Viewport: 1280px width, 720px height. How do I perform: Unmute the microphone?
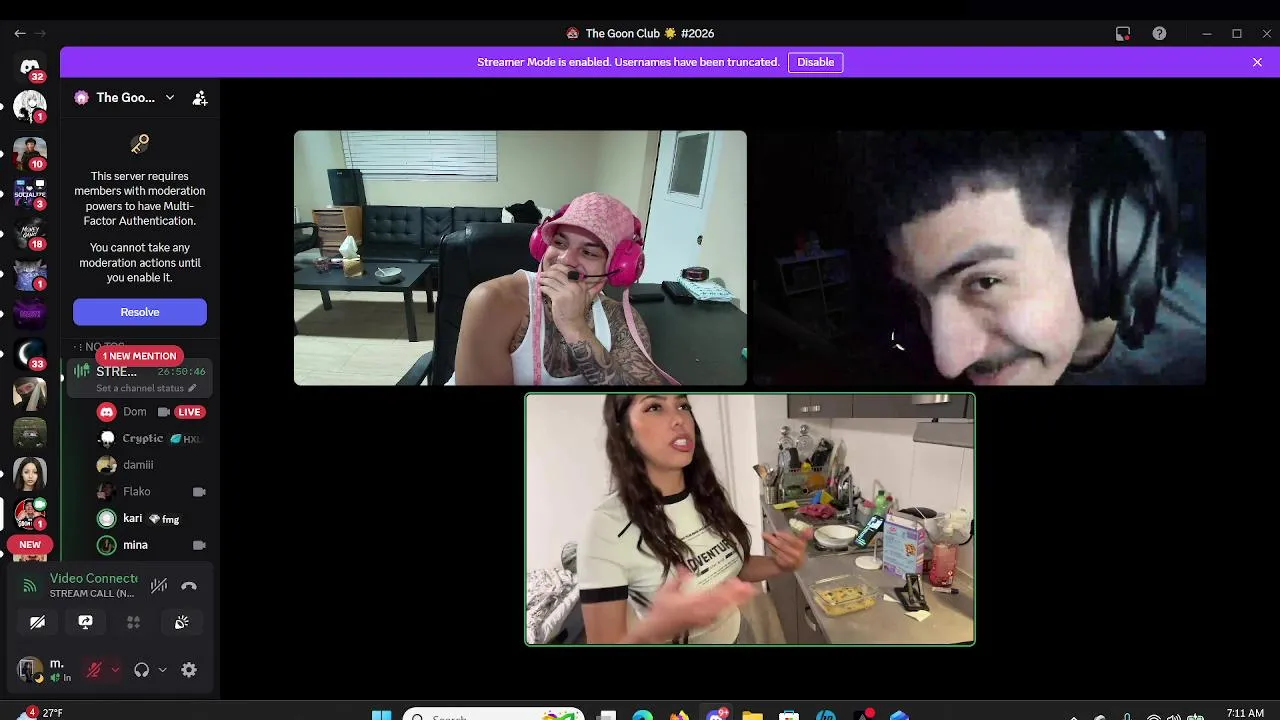94,670
